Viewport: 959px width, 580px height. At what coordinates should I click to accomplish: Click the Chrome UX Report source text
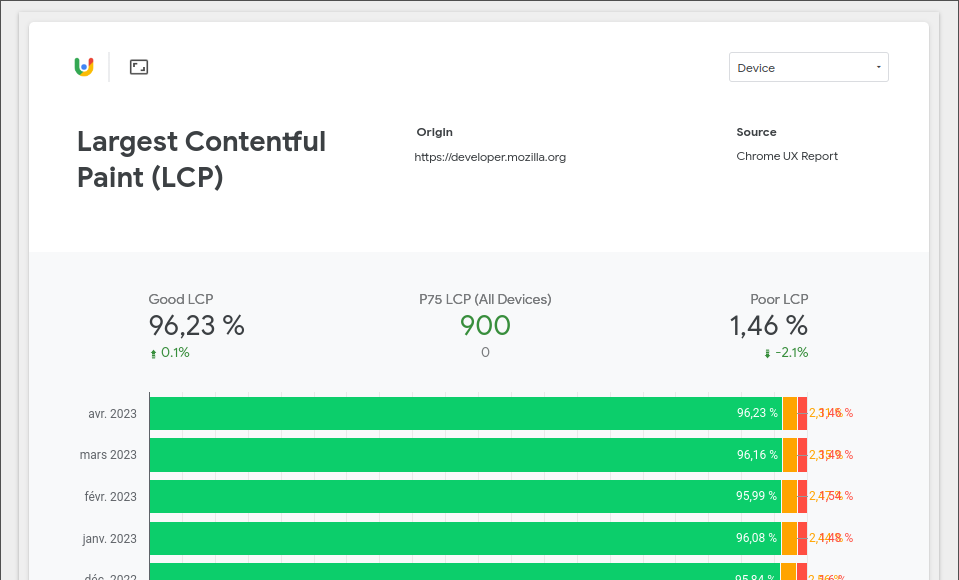pyautogui.click(x=787, y=156)
